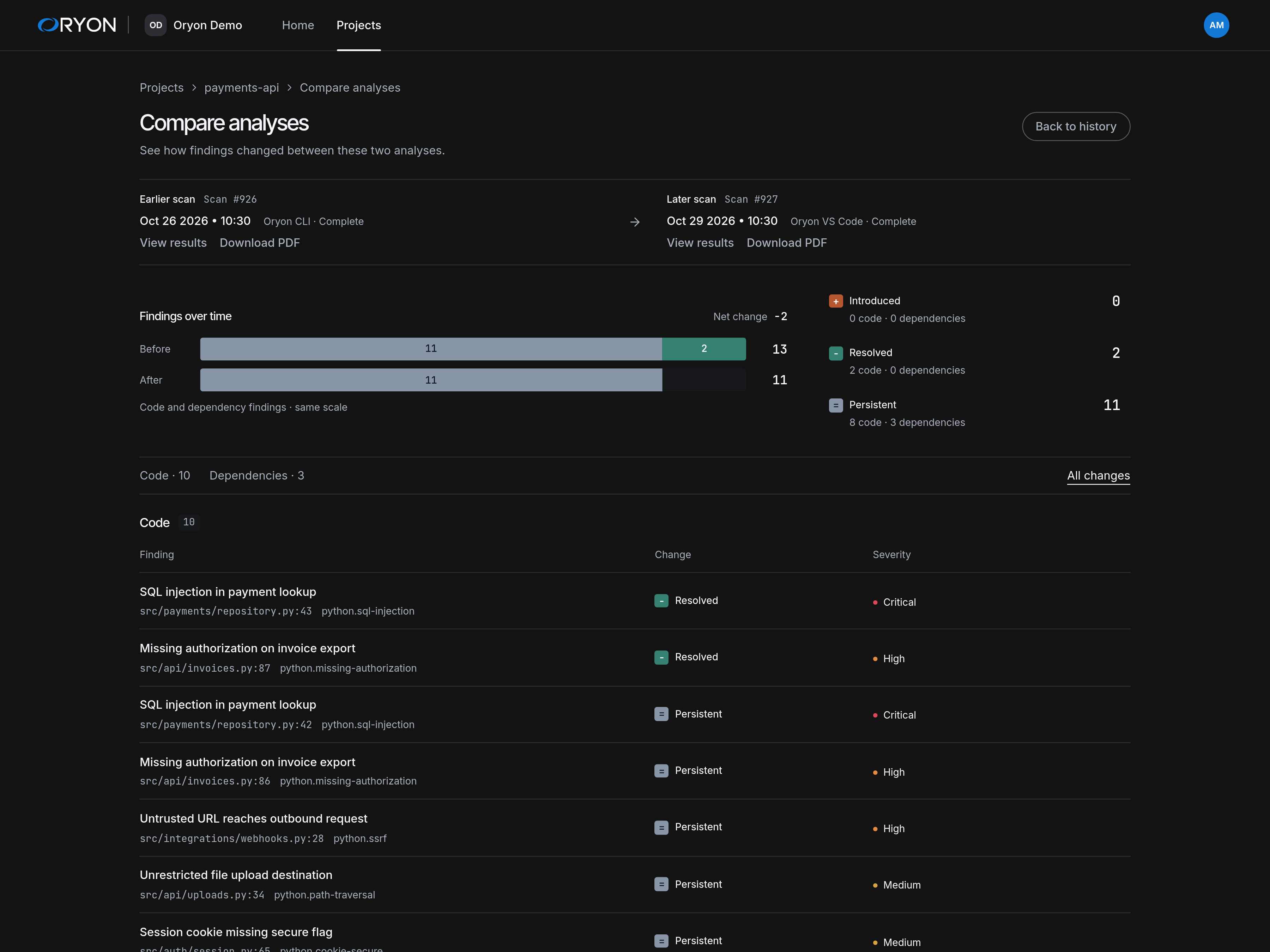Screen dimensions: 1270x952
Task: Download PDF for earlier scan #926
Action: [260, 243]
